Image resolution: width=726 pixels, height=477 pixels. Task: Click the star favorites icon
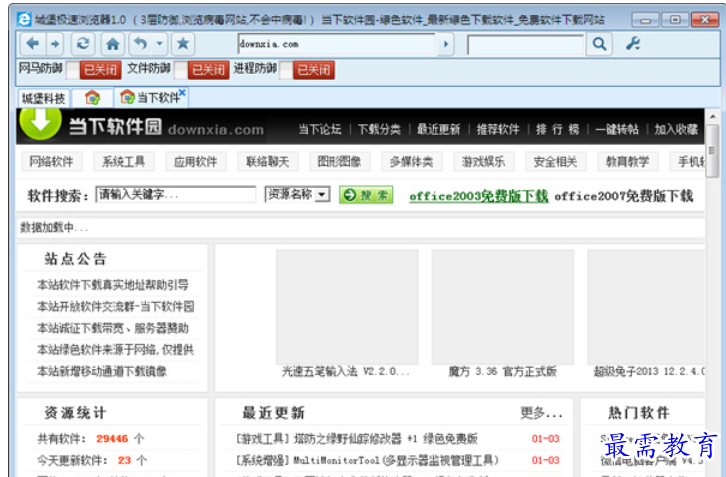183,44
